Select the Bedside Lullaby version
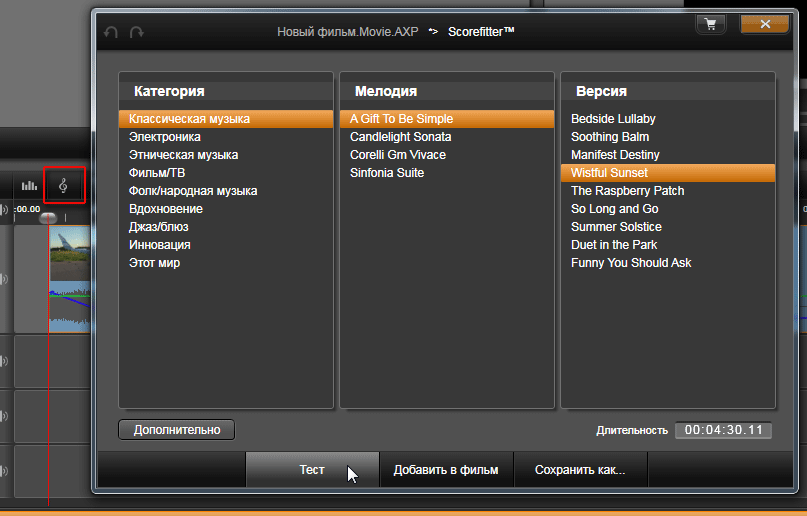Screen dimensions: 807x516 tap(613, 119)
